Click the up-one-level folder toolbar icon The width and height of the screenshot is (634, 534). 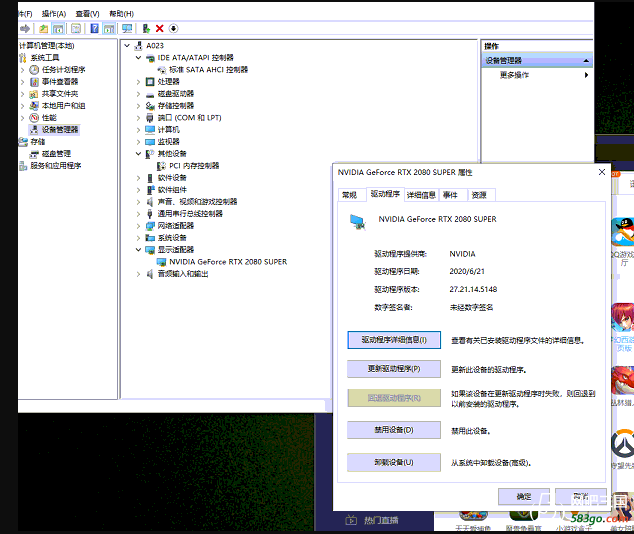tap(43, 29)
